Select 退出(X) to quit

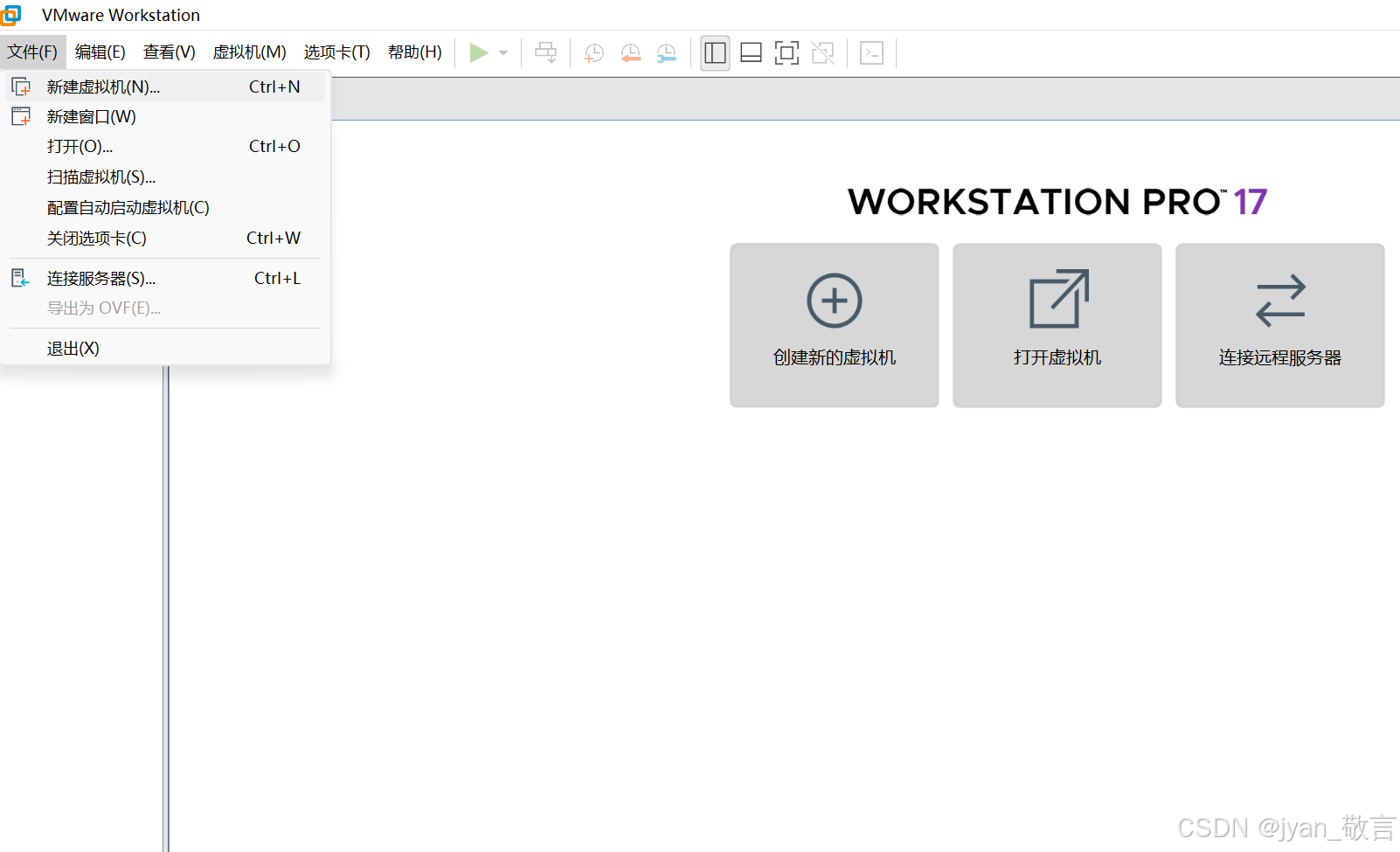[165, 349]
